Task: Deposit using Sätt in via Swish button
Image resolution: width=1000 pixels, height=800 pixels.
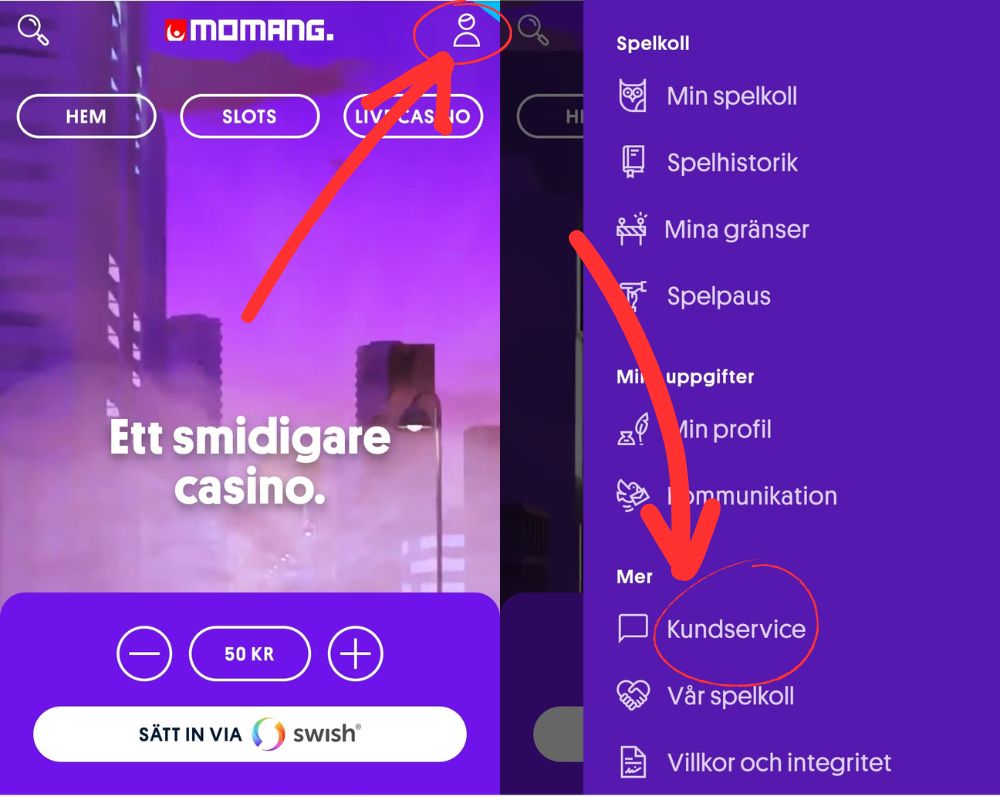Action: click(249, 734)
